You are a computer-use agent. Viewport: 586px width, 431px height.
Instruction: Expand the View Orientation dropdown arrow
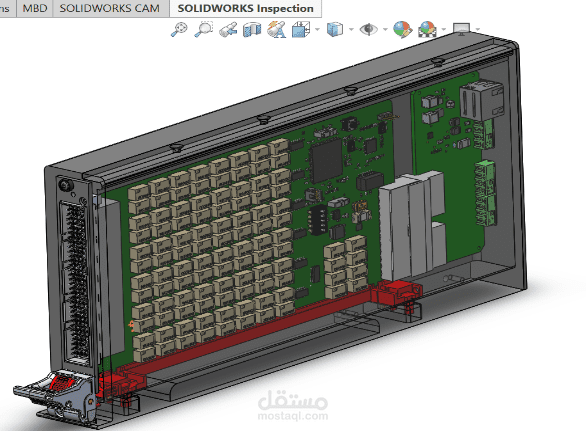[x=317, y=29]
